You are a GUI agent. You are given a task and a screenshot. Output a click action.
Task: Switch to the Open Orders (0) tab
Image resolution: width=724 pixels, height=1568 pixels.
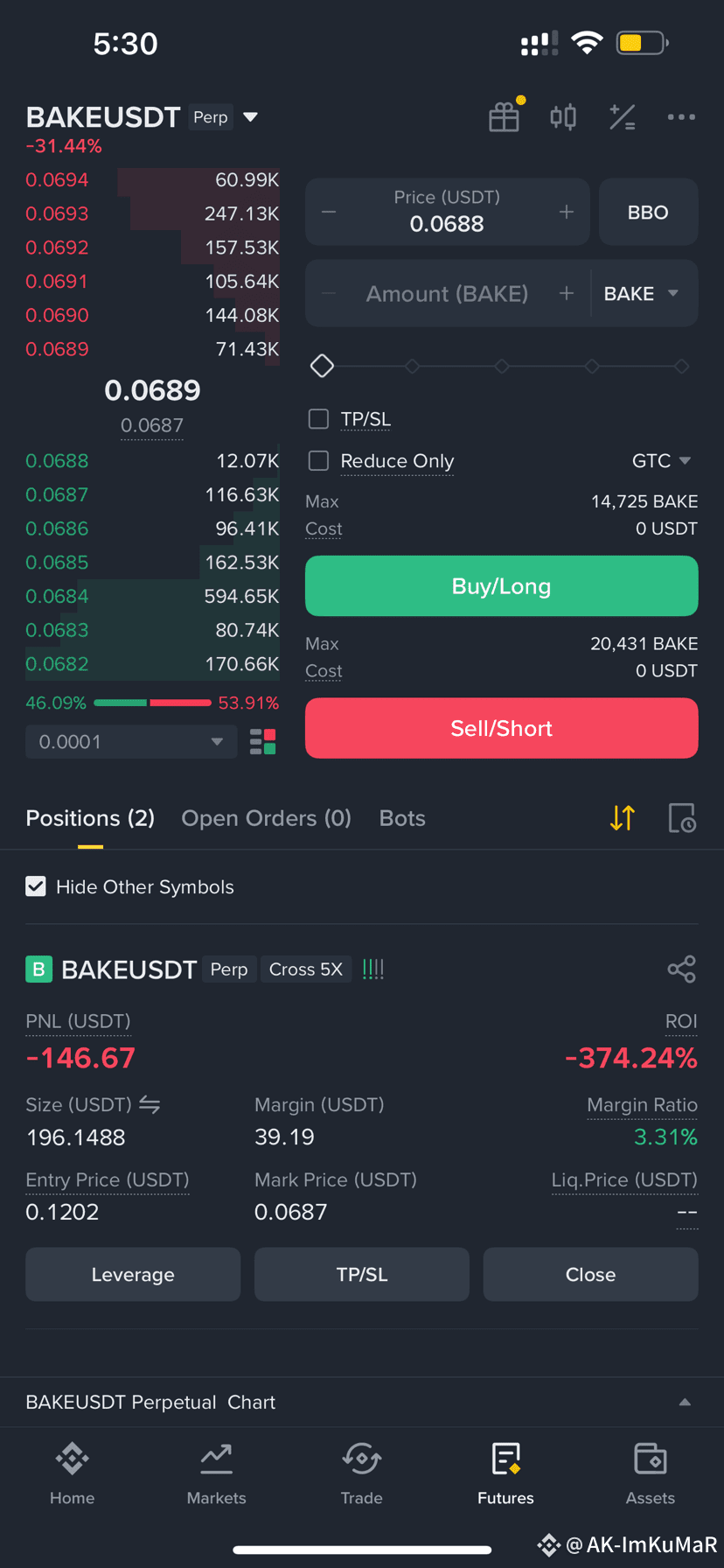tap(266, 818)
